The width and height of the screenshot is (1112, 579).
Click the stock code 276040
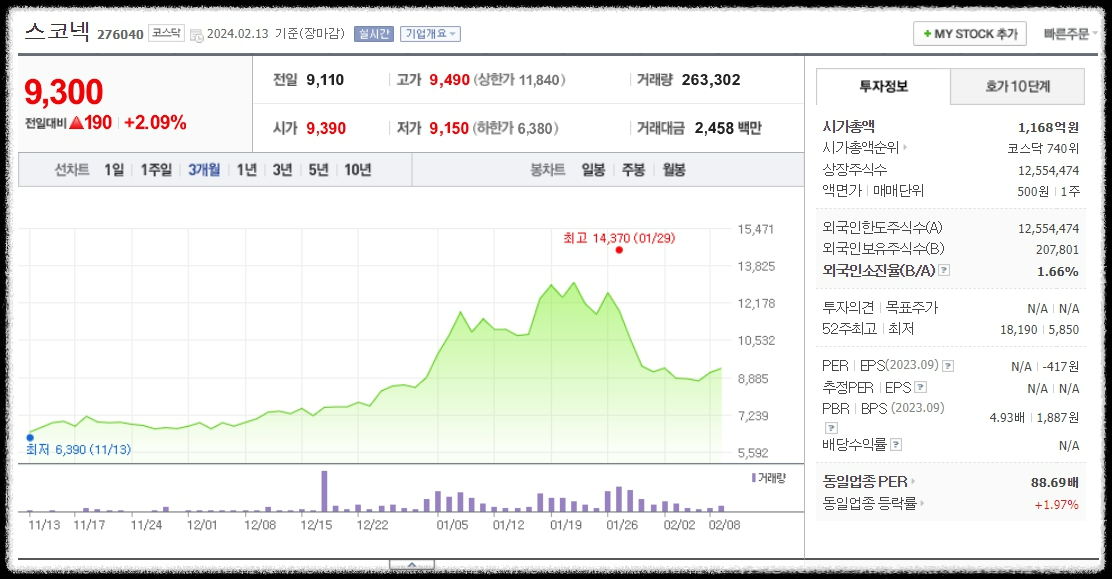pos(120,35)
